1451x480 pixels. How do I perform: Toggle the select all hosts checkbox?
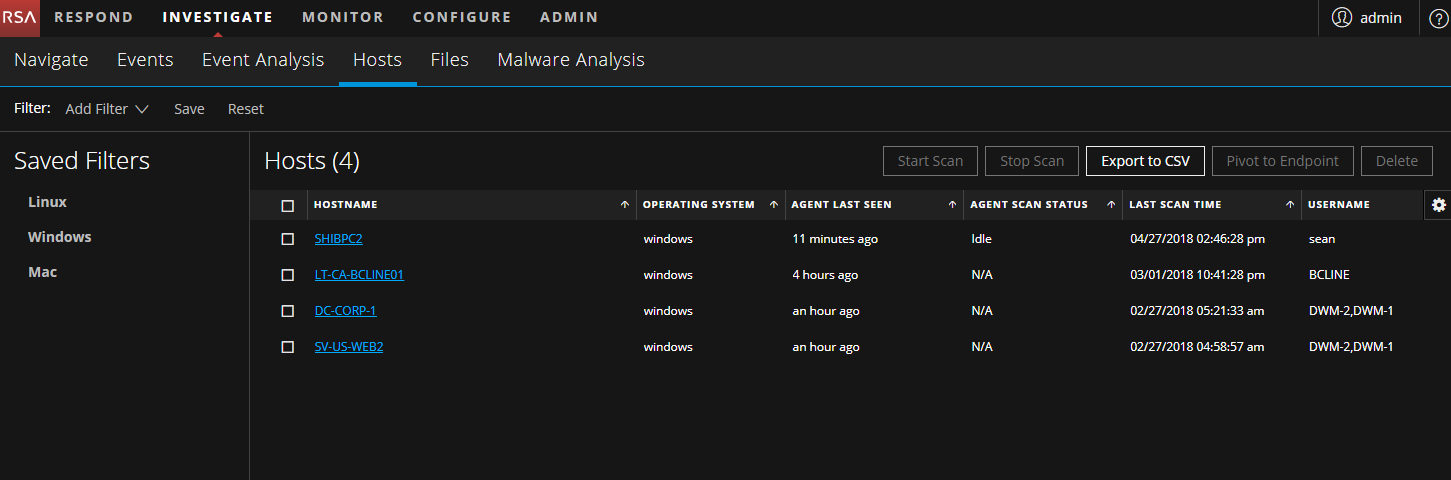click(x=288, y=206)
